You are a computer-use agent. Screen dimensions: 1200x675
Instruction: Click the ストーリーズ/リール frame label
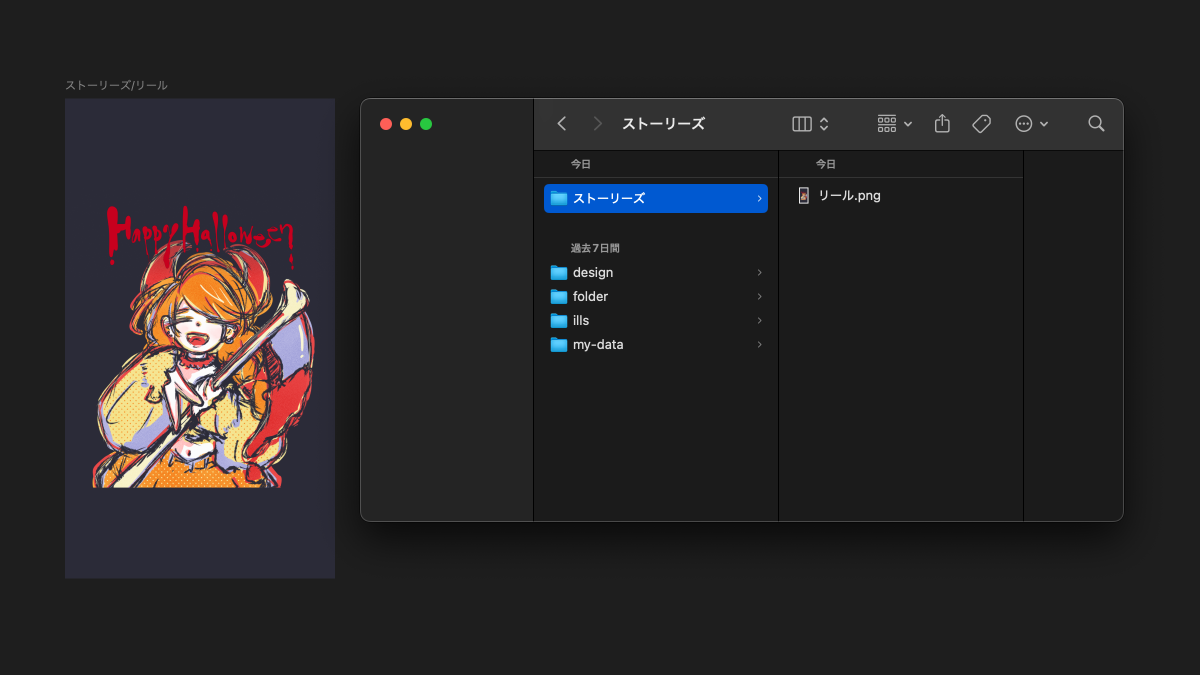[x=116, y=86]
